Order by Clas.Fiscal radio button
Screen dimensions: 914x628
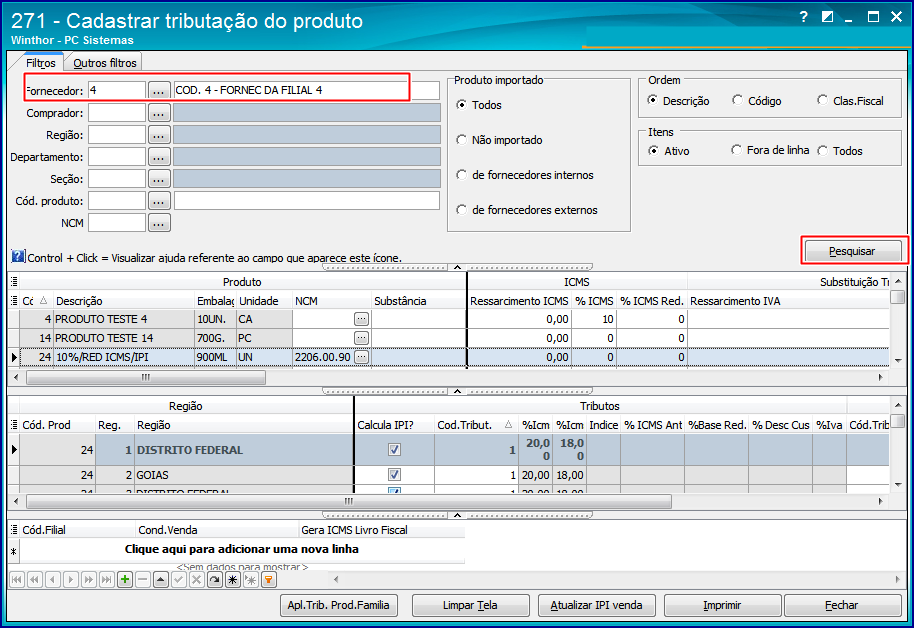click(822, 100)
